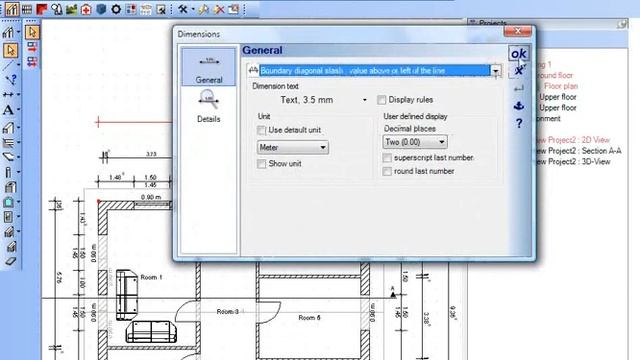Cancel the dialog with the blue x button

click(518, 71)
